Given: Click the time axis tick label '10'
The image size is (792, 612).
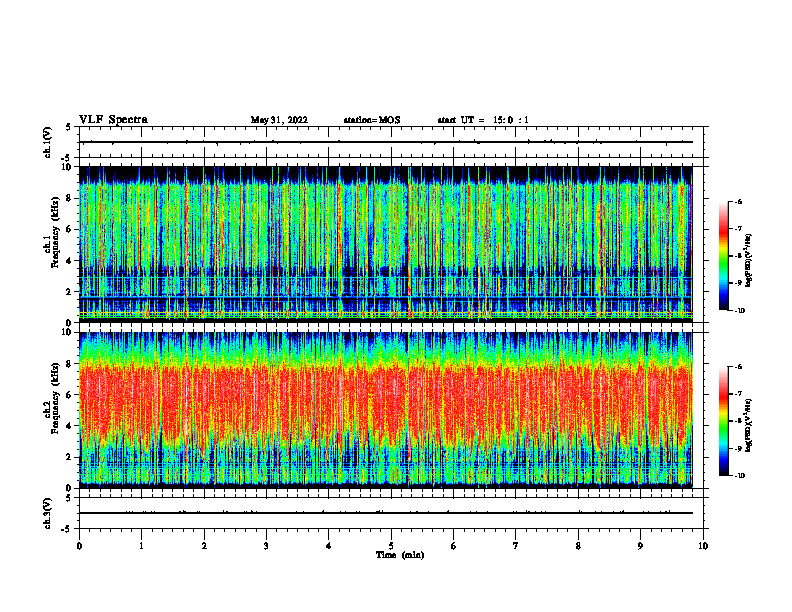Looking at the screenshot, I should point(703,546).
